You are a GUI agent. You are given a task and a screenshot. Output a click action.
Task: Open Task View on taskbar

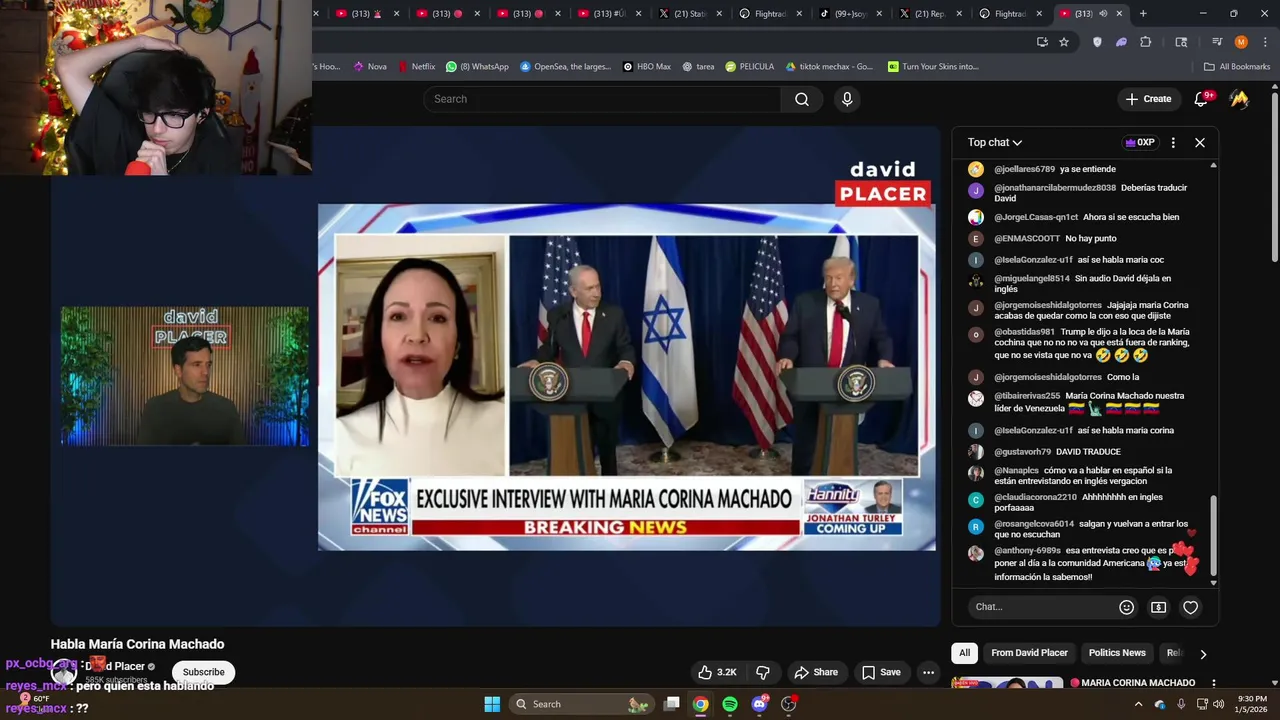click(672, 704)
